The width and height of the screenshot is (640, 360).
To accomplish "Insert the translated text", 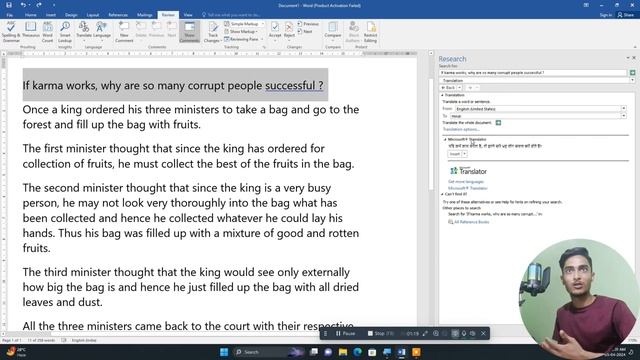I will tap(454, 154).
